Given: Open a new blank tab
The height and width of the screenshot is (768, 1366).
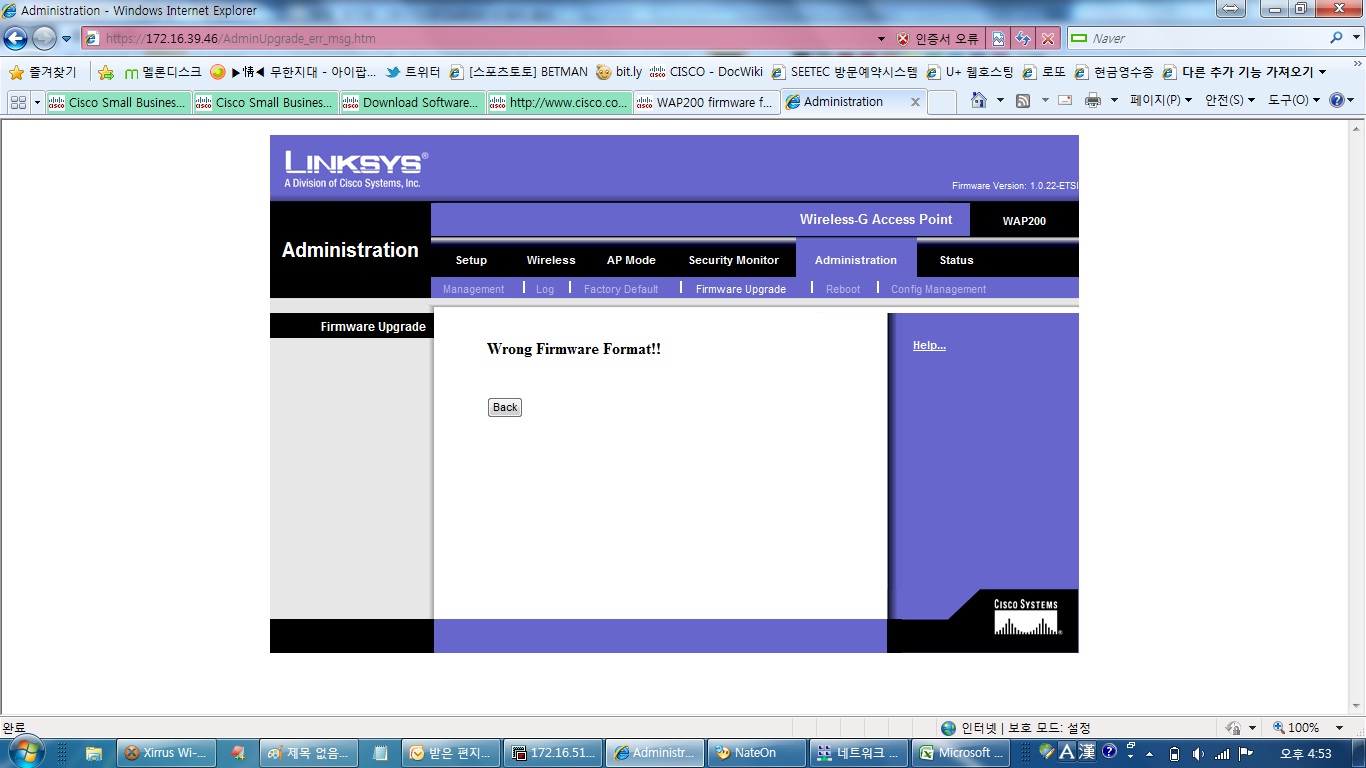Looking at the screenshot, I should coord(941,102).
